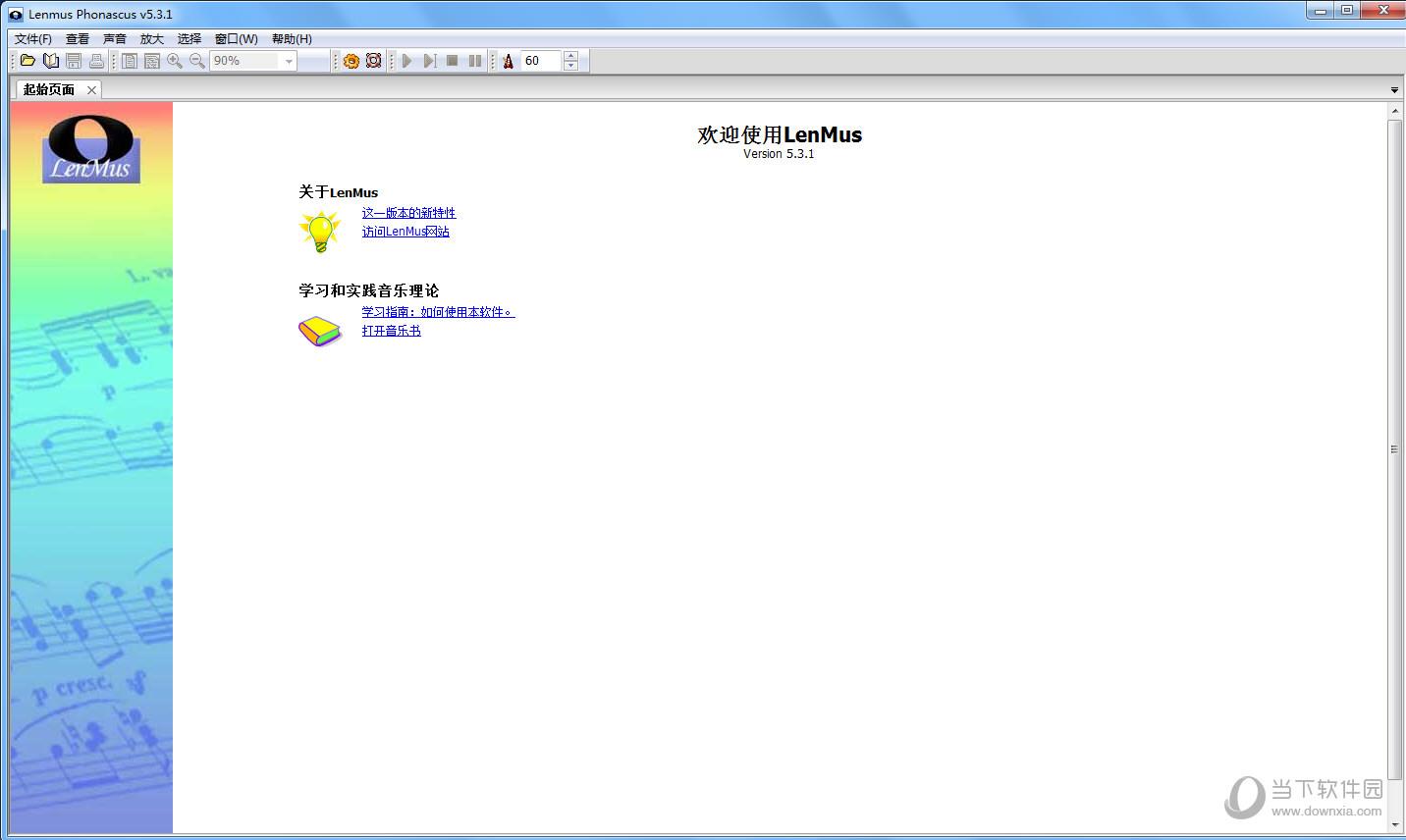Increase tempo with spinner up arrow
Screen dimensions: 1406x840
(x=571, y=56)
